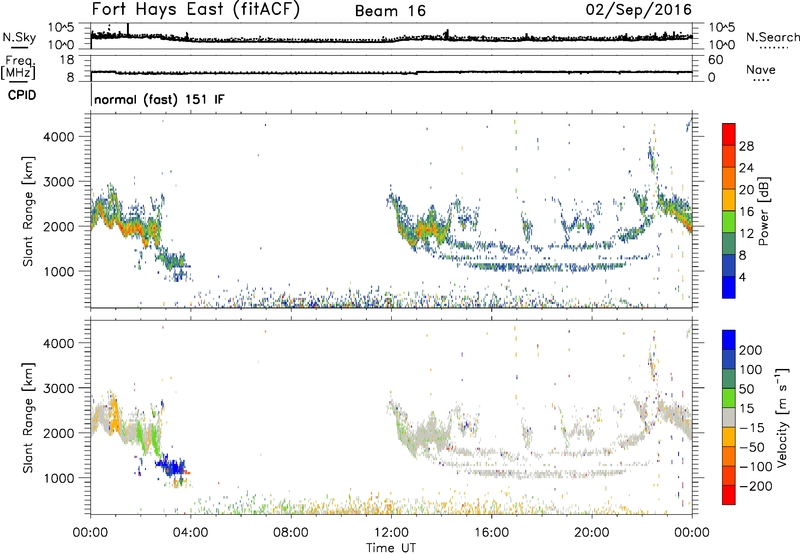Click the 'Power [dB]' colorbar title
The height and width of the screenshot is (554, 800).
[x=764, y=211]
